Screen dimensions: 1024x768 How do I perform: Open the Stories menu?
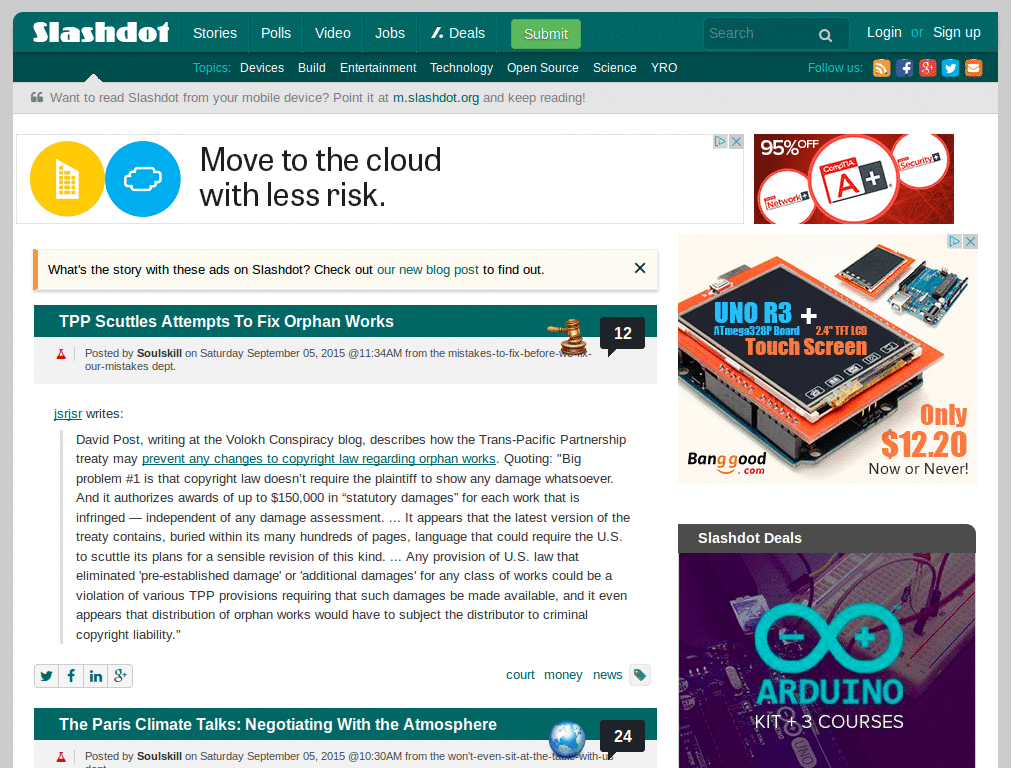215,33
